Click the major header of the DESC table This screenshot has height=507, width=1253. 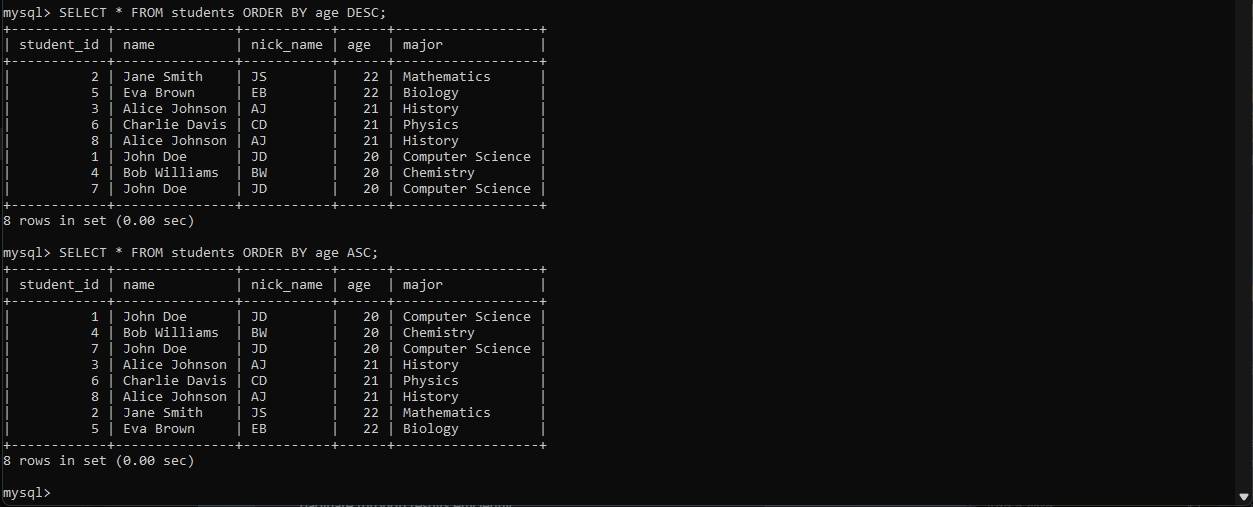422,45
